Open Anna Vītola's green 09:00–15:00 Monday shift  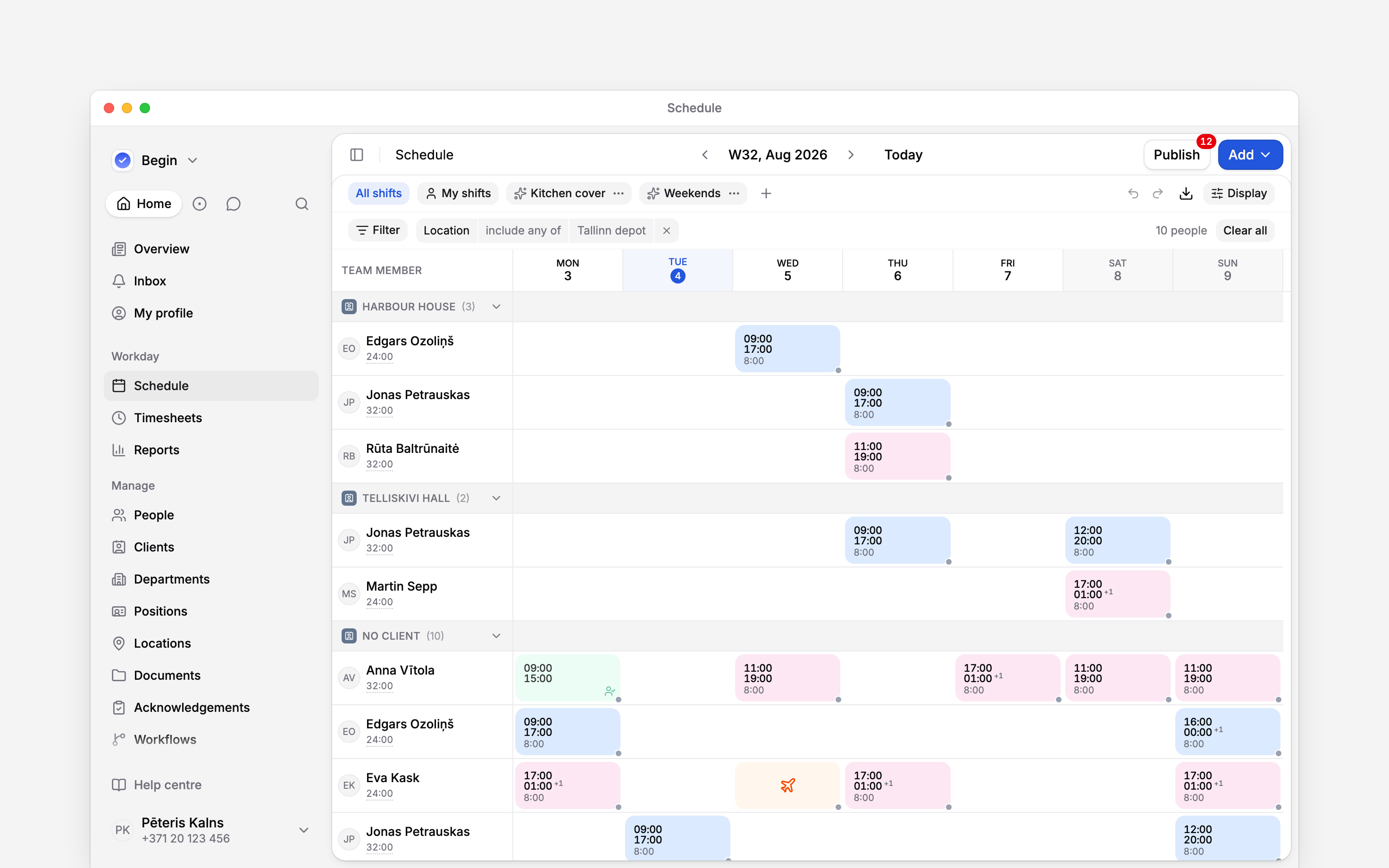568,677
